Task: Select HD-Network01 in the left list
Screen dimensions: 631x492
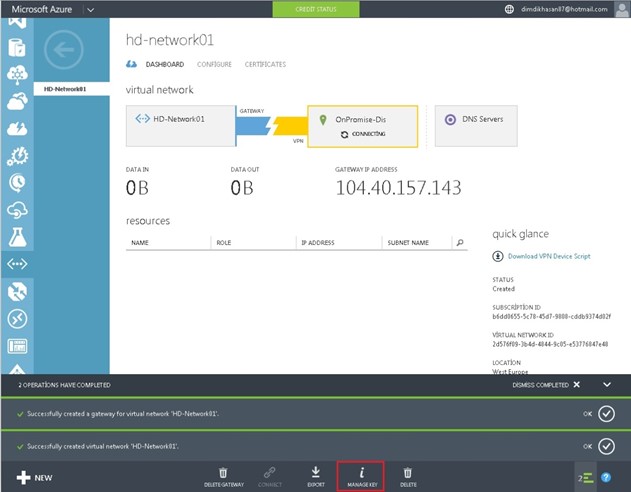Action: click(x=71, y=89)
